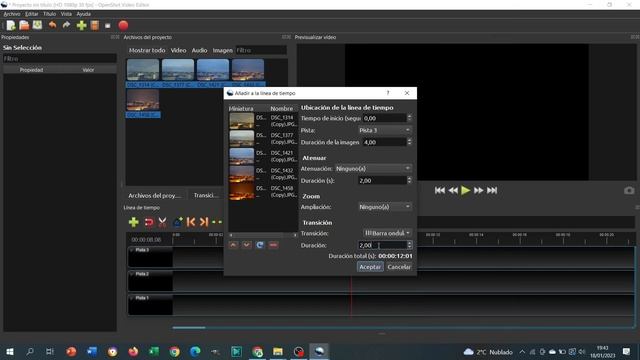Adjust the Atenuar Duración (s) stepper
640x360 pixels.
tap(409, 180)
